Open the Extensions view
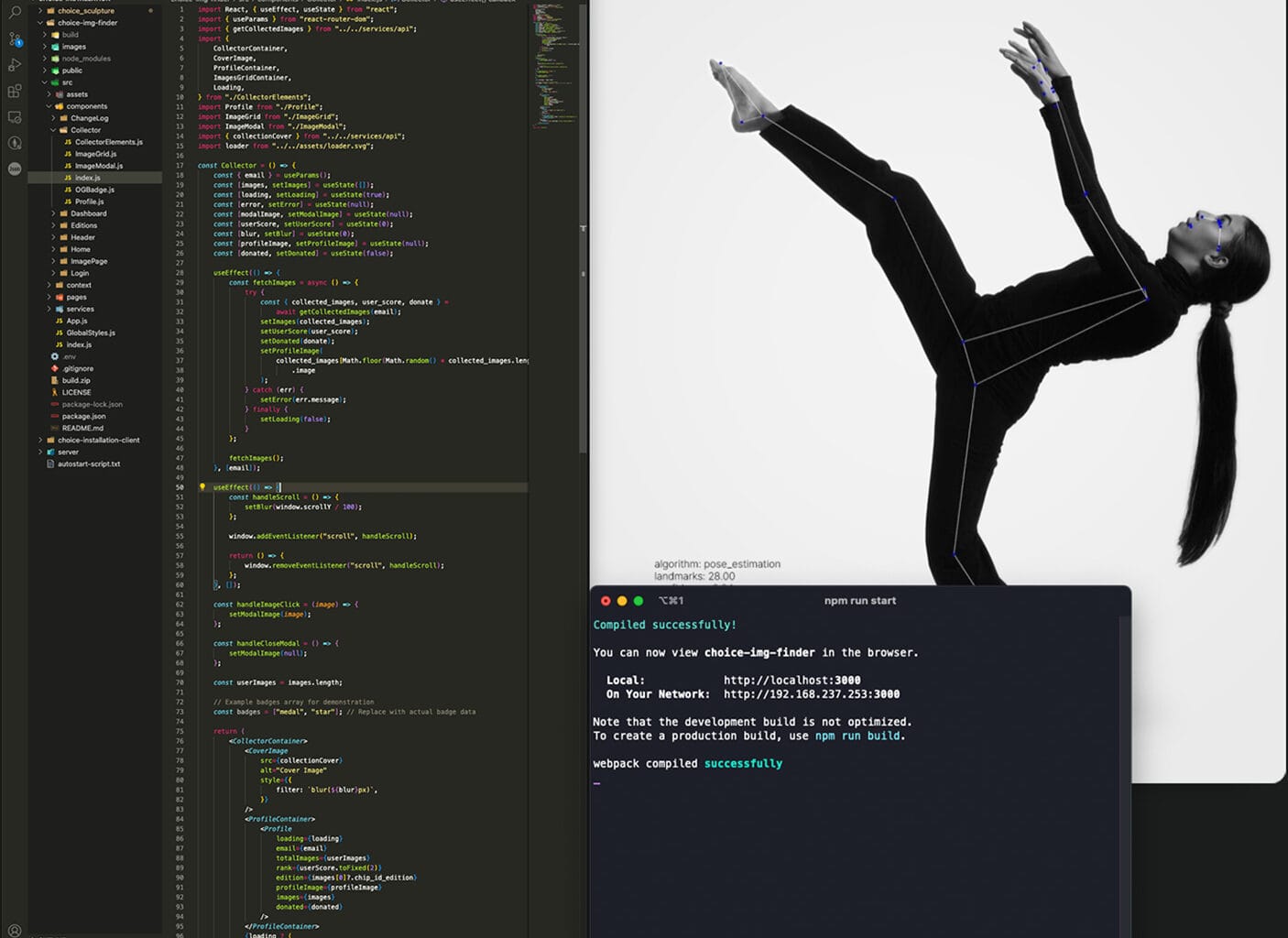1288x938 pixels. [x=14, y=90]
